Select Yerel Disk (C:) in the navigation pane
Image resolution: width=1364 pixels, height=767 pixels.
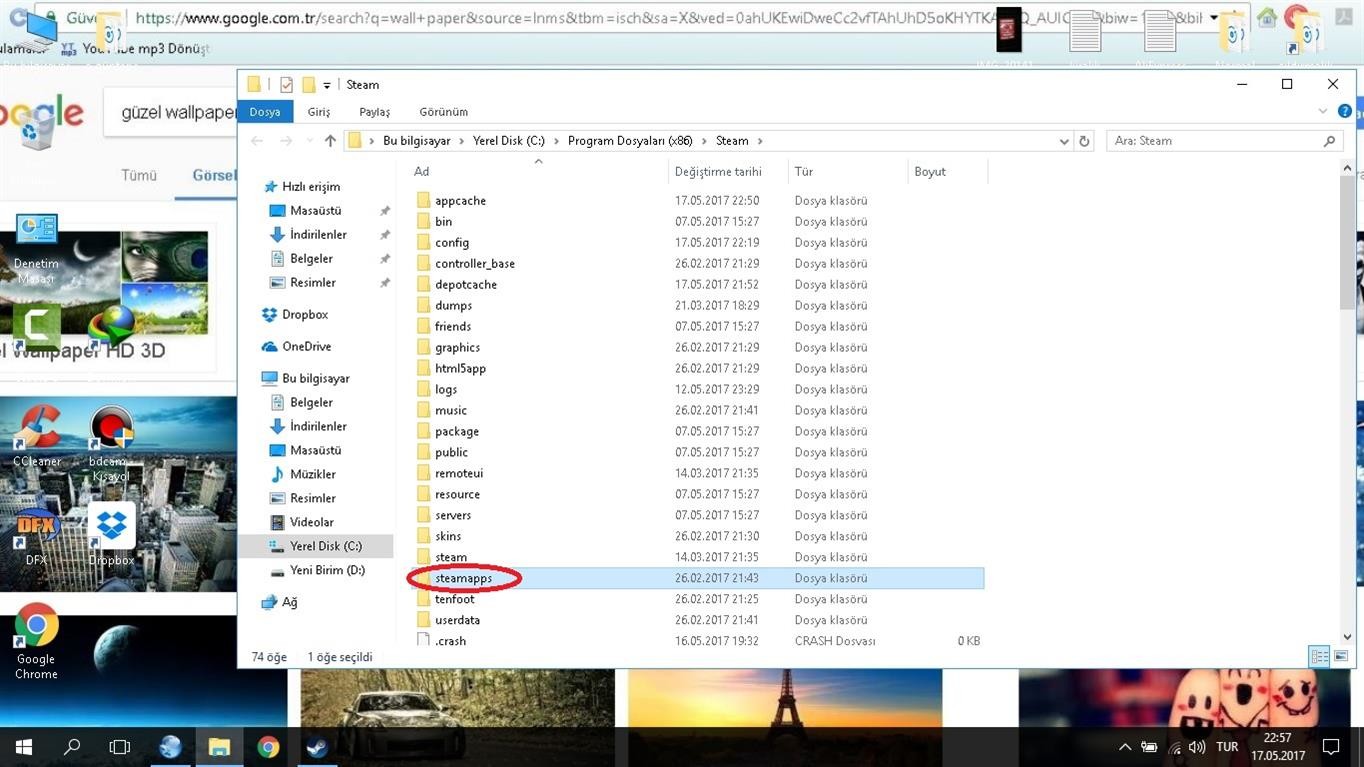point(316,546)
